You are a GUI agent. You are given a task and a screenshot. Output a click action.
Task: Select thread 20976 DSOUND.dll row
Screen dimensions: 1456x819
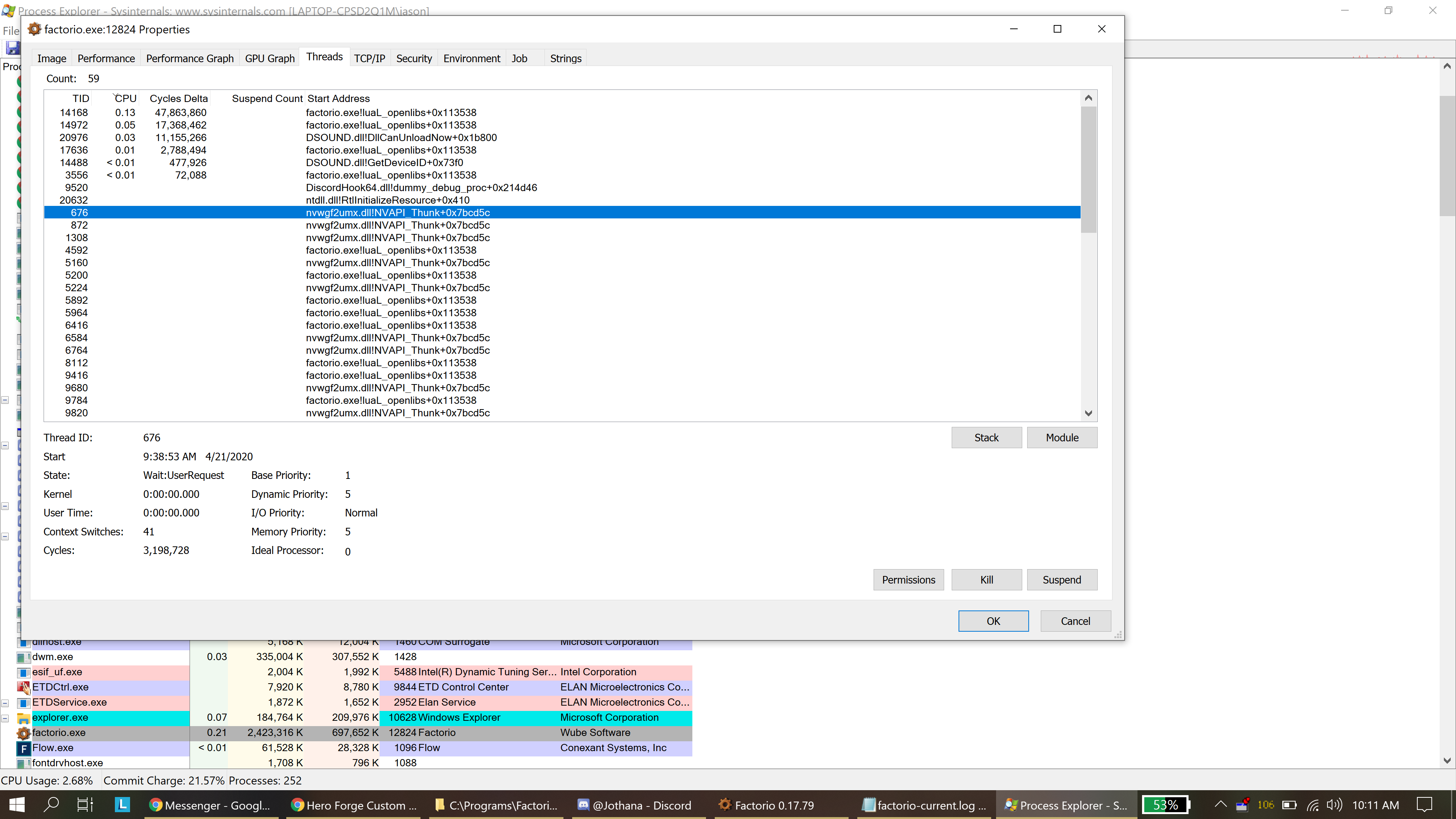pyautogui.click(x=562, y=137)
